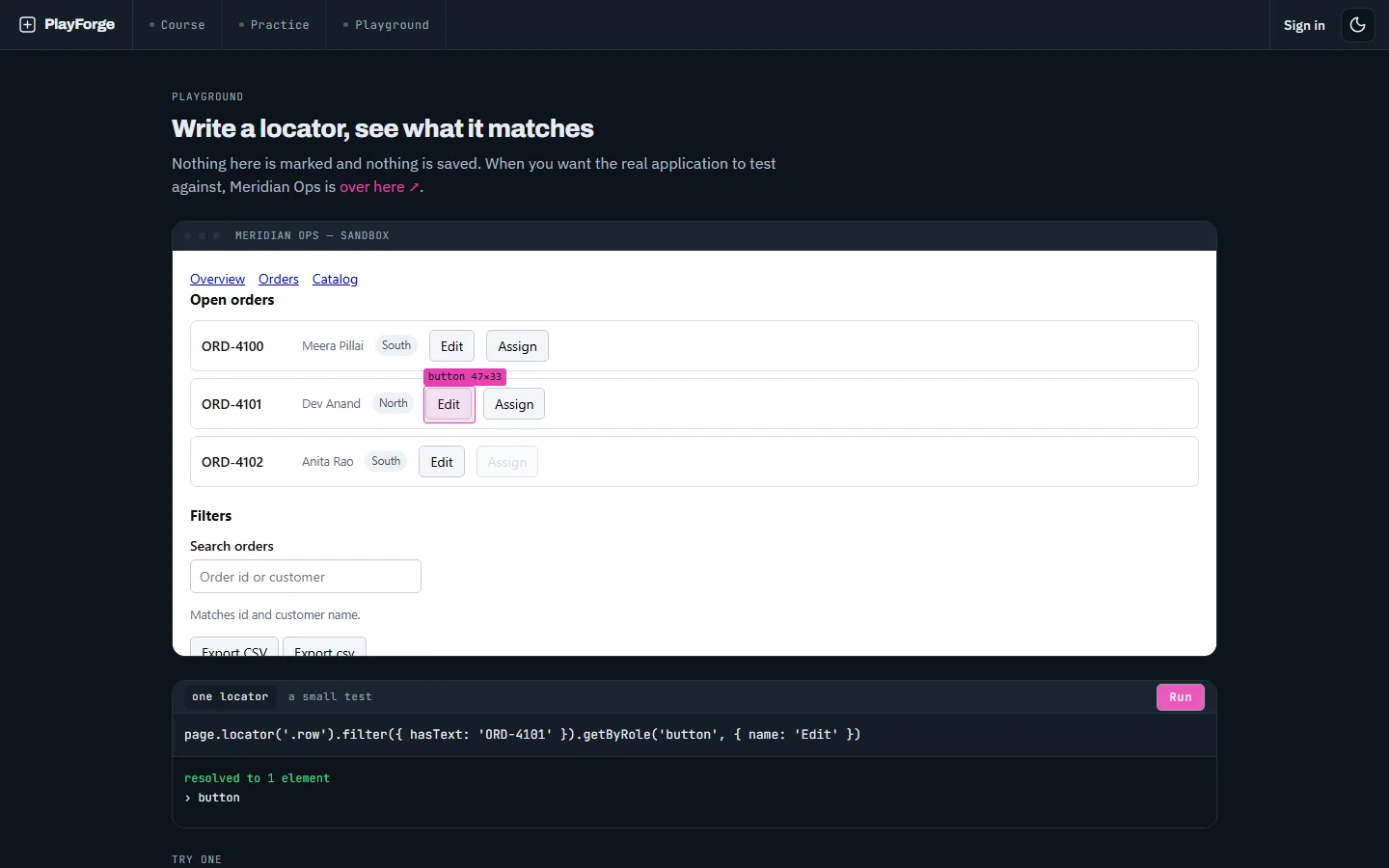Click the 'MERIDIAN OPS — SANDBOX' title text
Viewport: 1389px width, 868px height.
click(312, 235)
